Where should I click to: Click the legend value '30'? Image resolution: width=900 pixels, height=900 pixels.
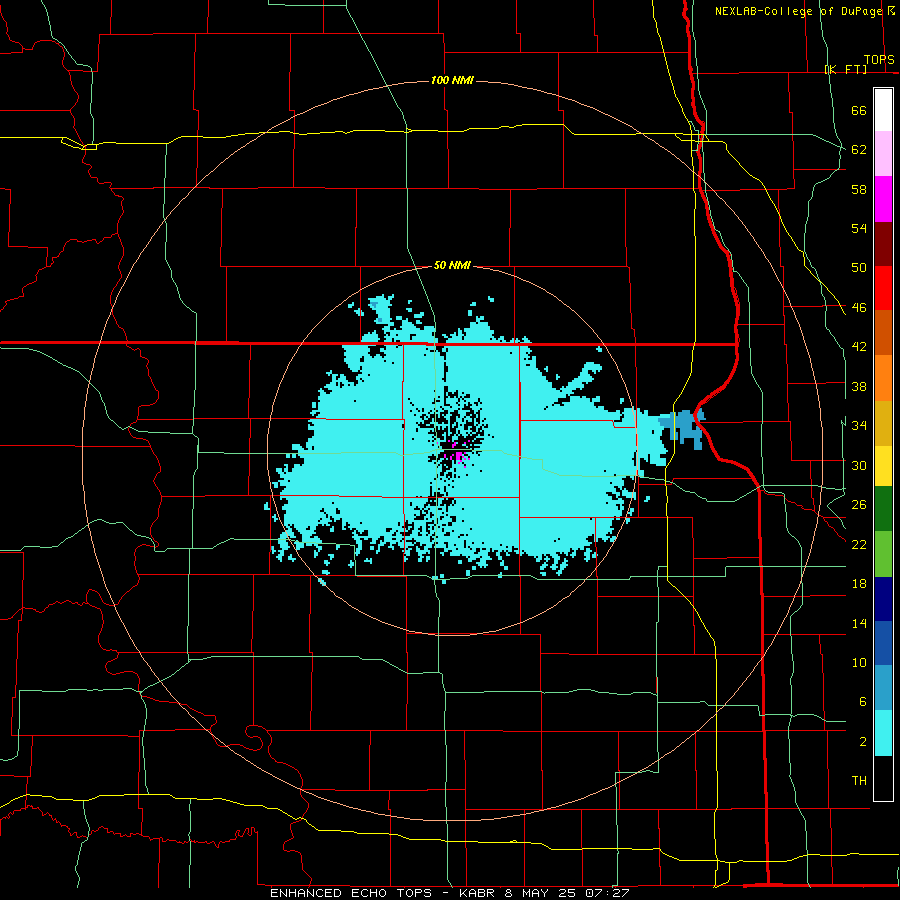pyautogui.click(x=859, y=465)
